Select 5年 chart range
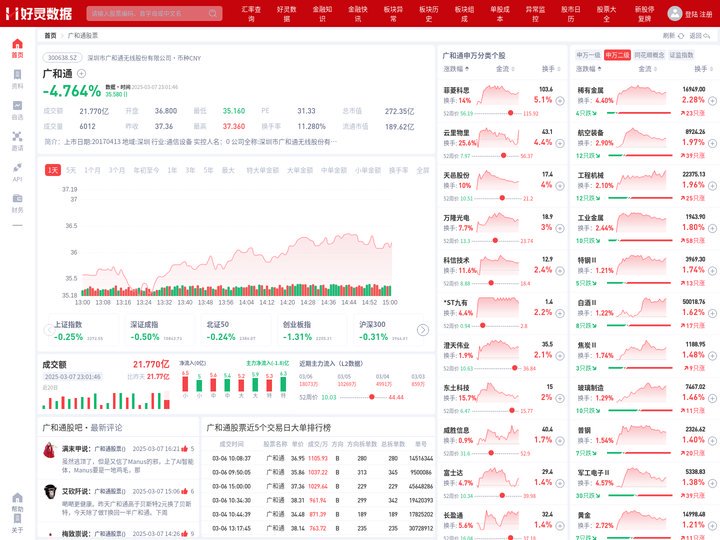This screenshot has width=720, height=540. [208, 170]
